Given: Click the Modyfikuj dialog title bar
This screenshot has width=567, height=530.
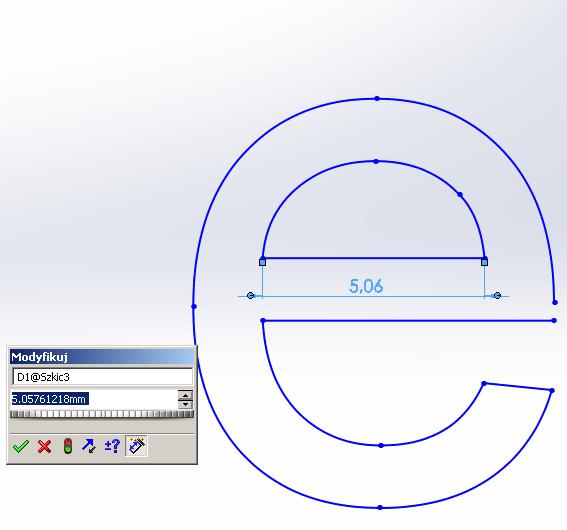Looking at the screenshot, I should [102, 357].
